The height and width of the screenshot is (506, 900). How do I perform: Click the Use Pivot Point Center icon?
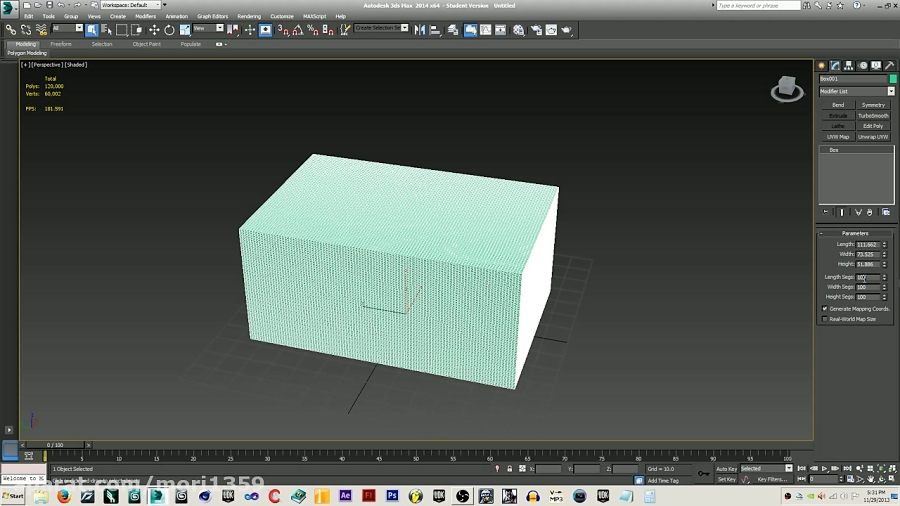(234, 30)
